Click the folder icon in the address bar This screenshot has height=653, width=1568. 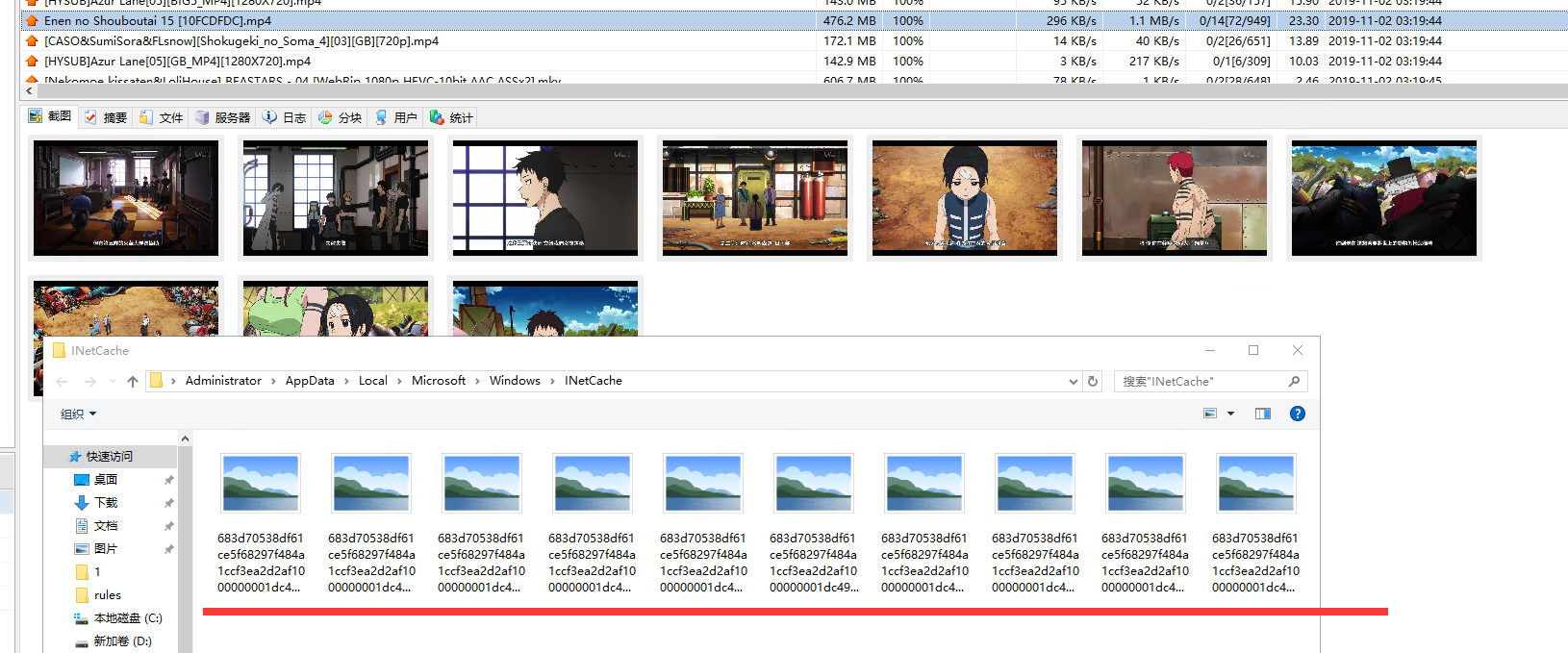156,381
